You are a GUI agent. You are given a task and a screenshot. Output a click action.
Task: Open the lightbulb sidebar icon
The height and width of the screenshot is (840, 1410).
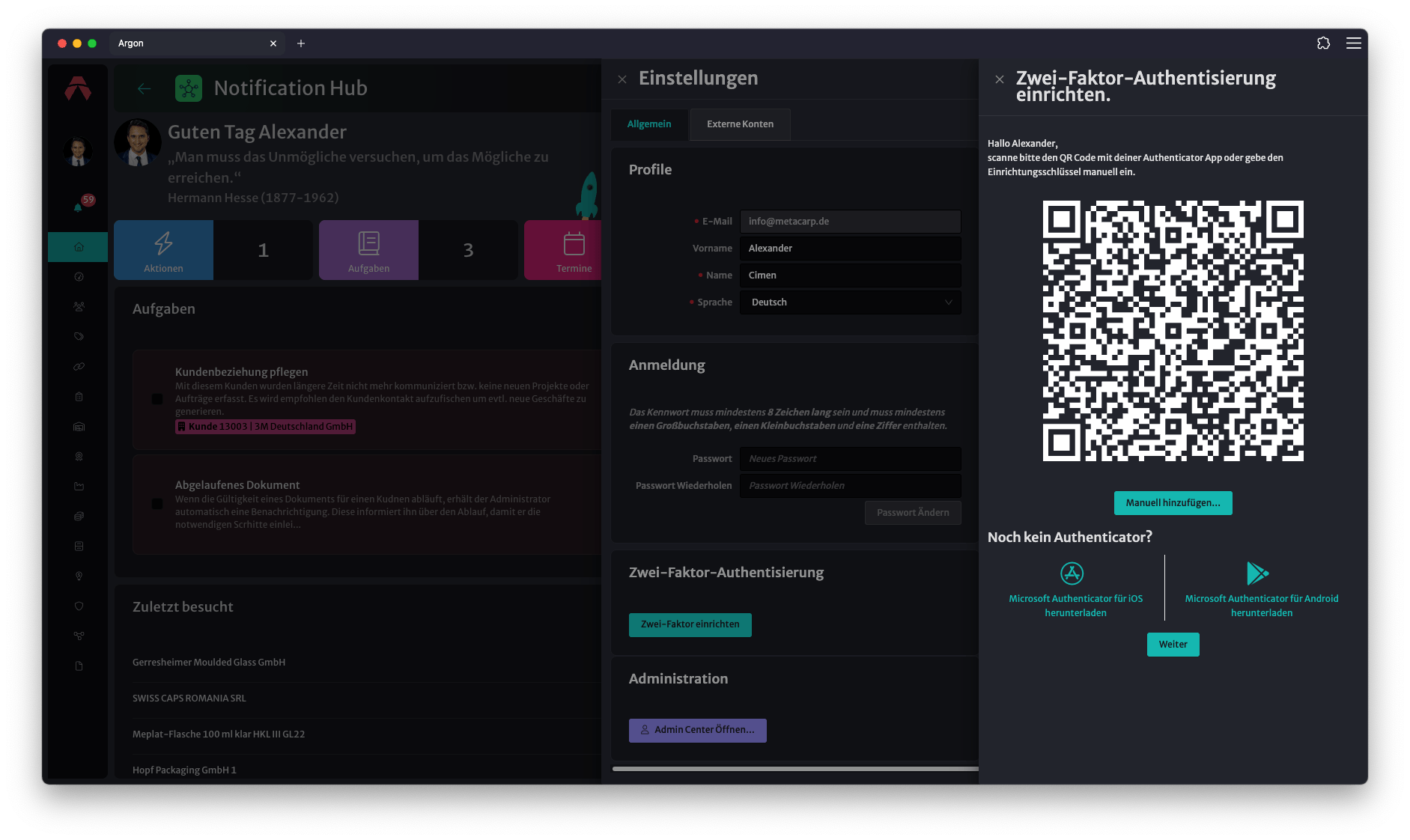(x=79, y=576)
